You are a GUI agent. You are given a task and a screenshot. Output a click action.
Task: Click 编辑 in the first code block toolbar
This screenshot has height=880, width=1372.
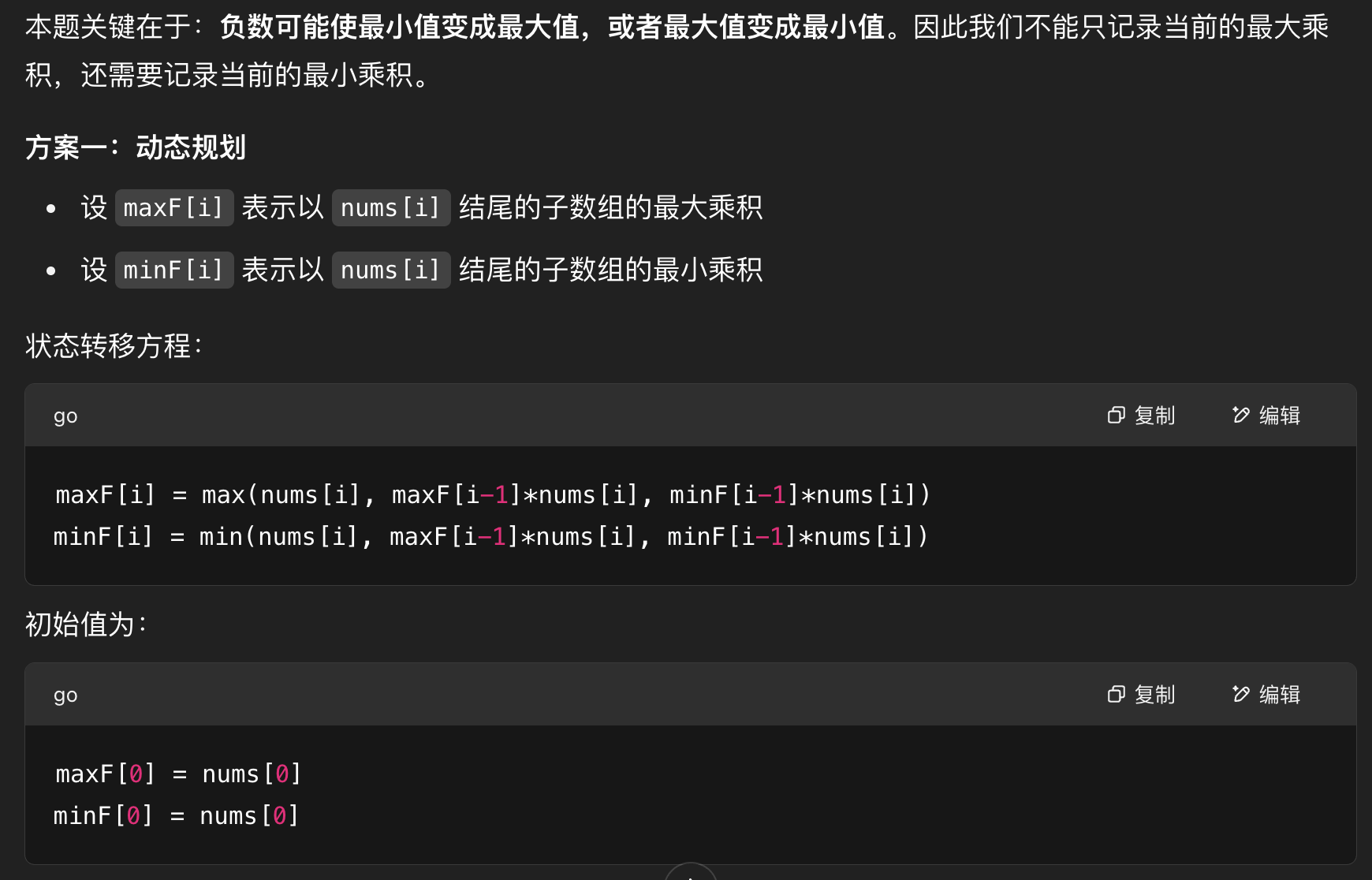[x=1281, y=416]
